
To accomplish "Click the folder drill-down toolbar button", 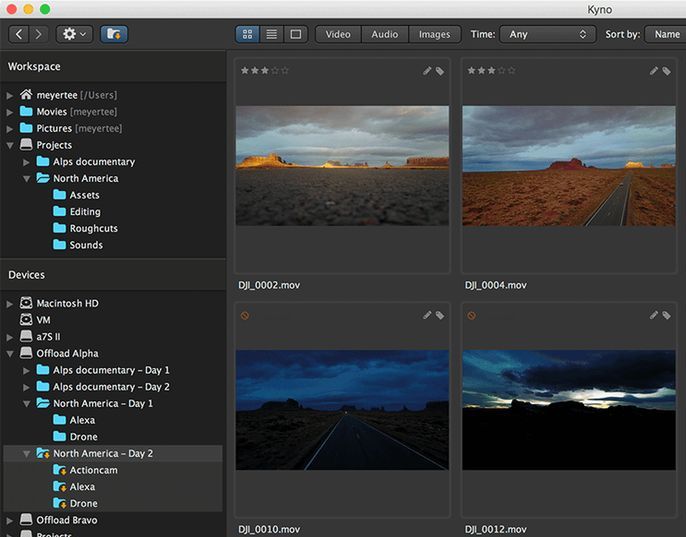I will 114,34.
